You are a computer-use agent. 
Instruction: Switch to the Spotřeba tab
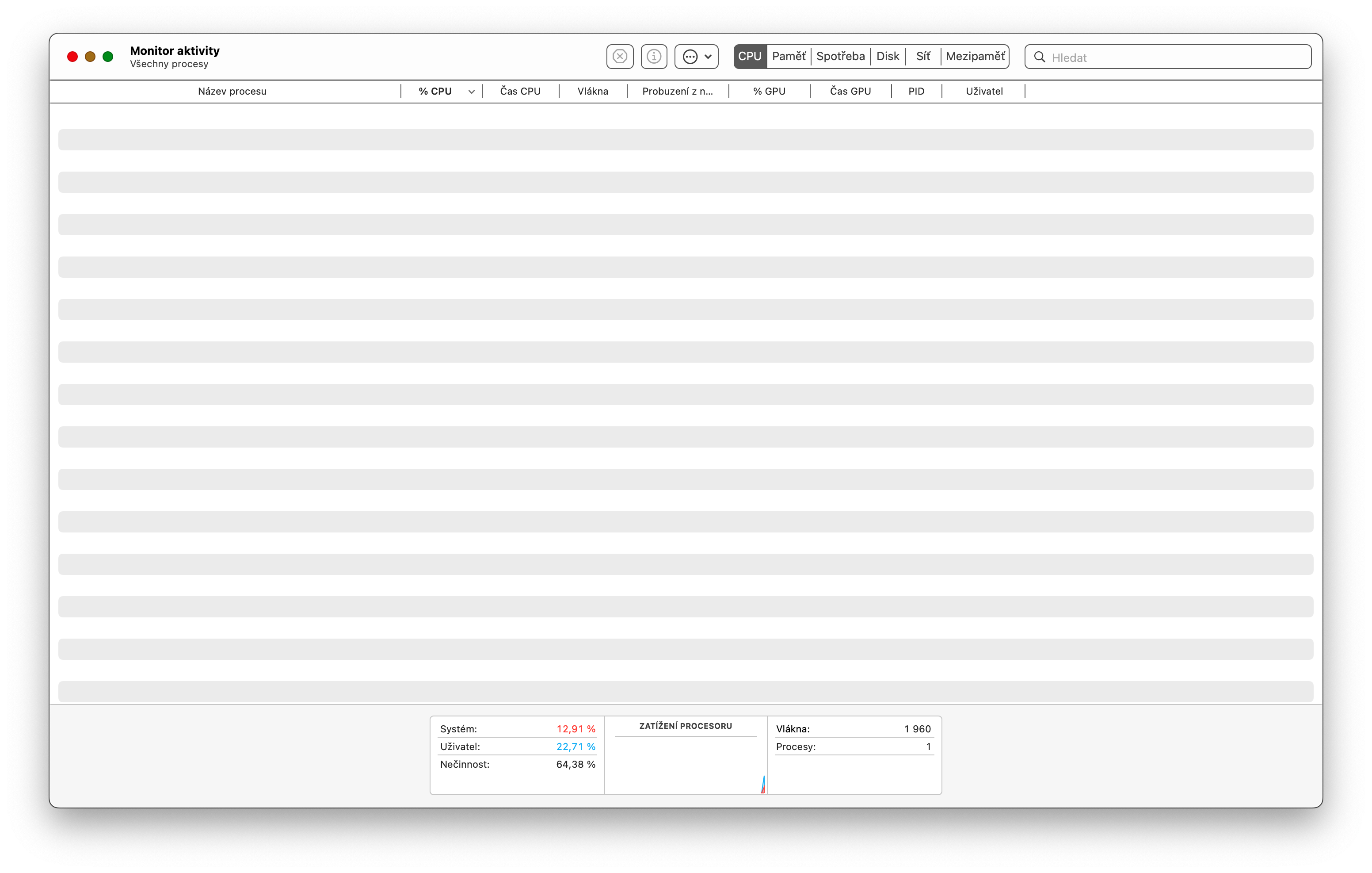coord(840,57)
